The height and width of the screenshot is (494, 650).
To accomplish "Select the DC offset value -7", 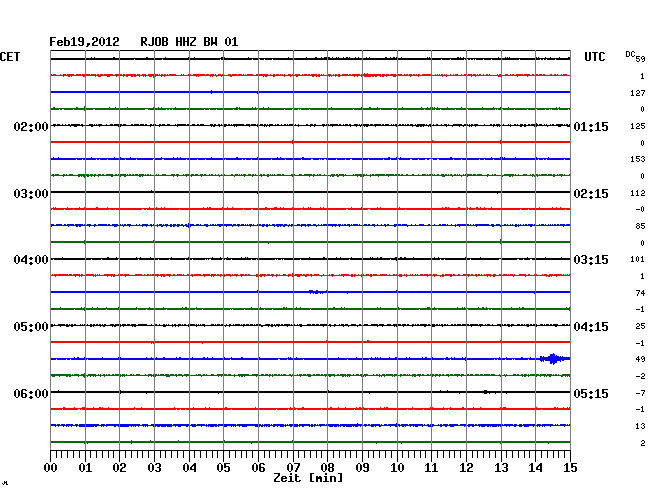I will tap(640, 393).
